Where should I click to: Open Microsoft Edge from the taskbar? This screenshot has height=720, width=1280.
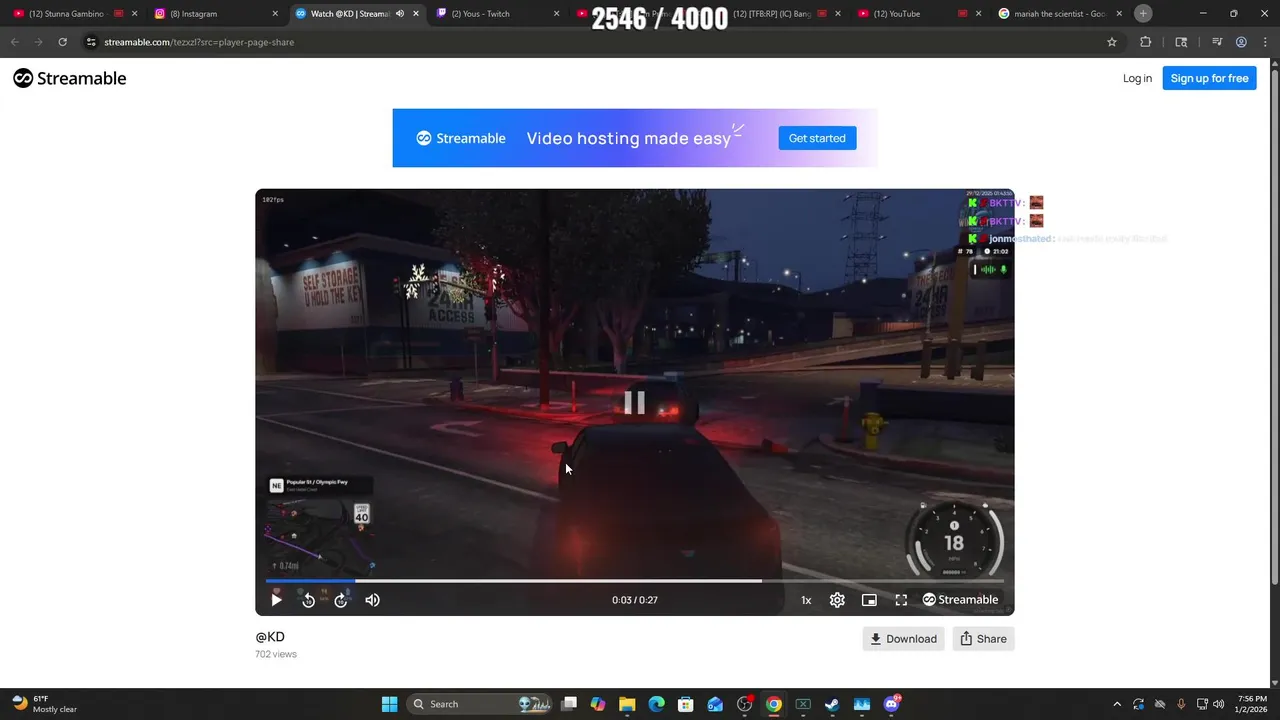656,704
